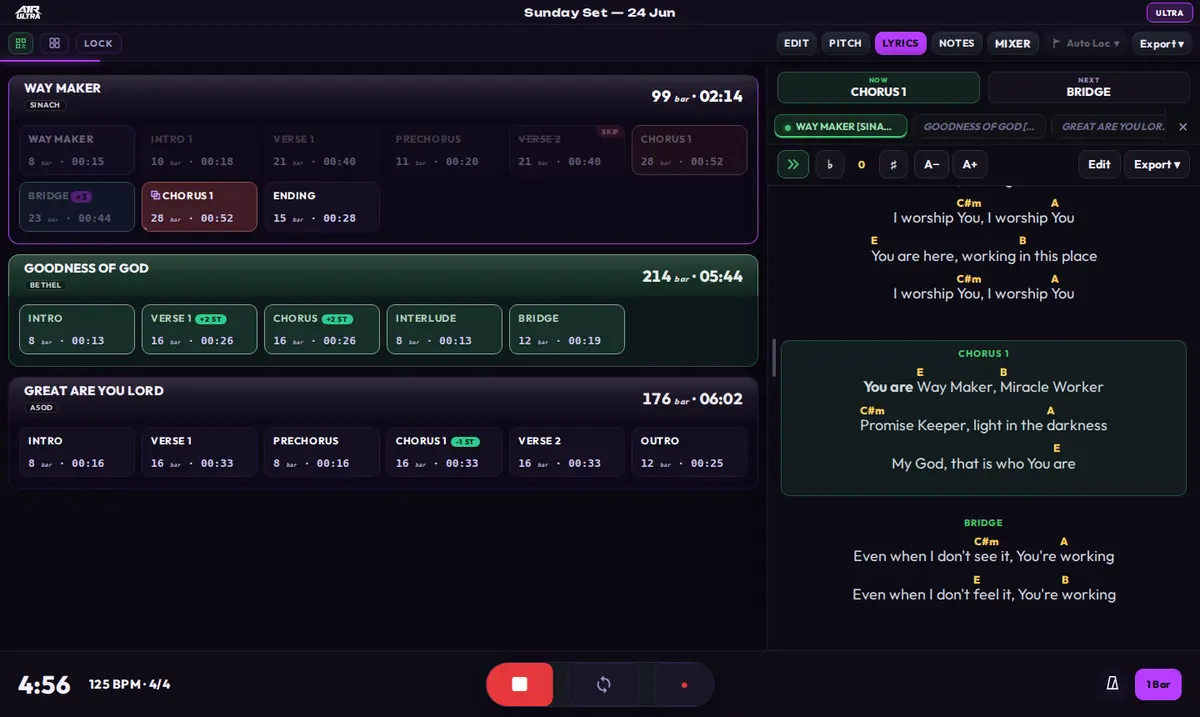Image resolution: width=1200 pixels, height=717 pixels.
Task: Select the LYRICS tab
Action: point(901,43)
